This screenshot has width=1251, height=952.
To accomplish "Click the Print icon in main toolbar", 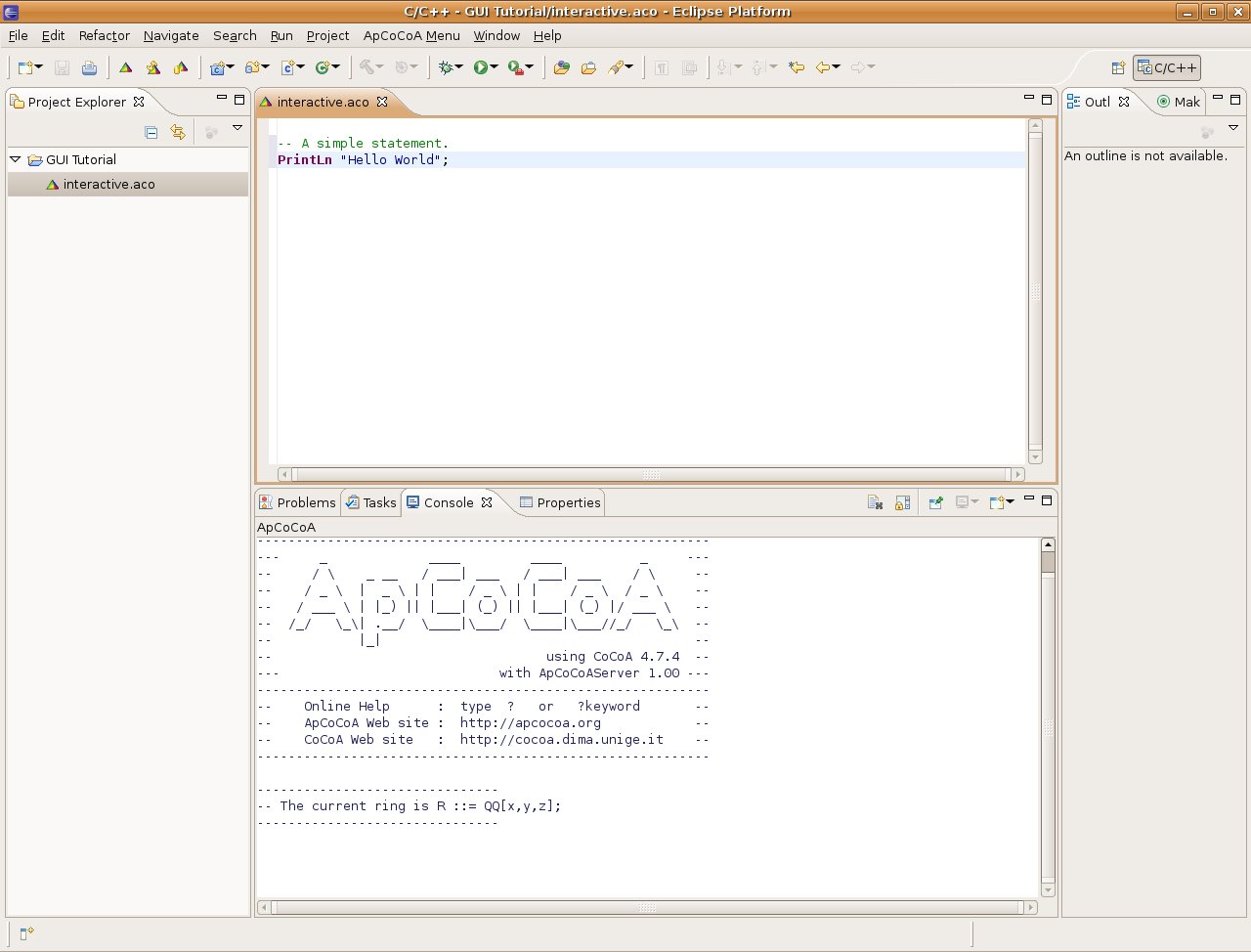I will (89, 67).
